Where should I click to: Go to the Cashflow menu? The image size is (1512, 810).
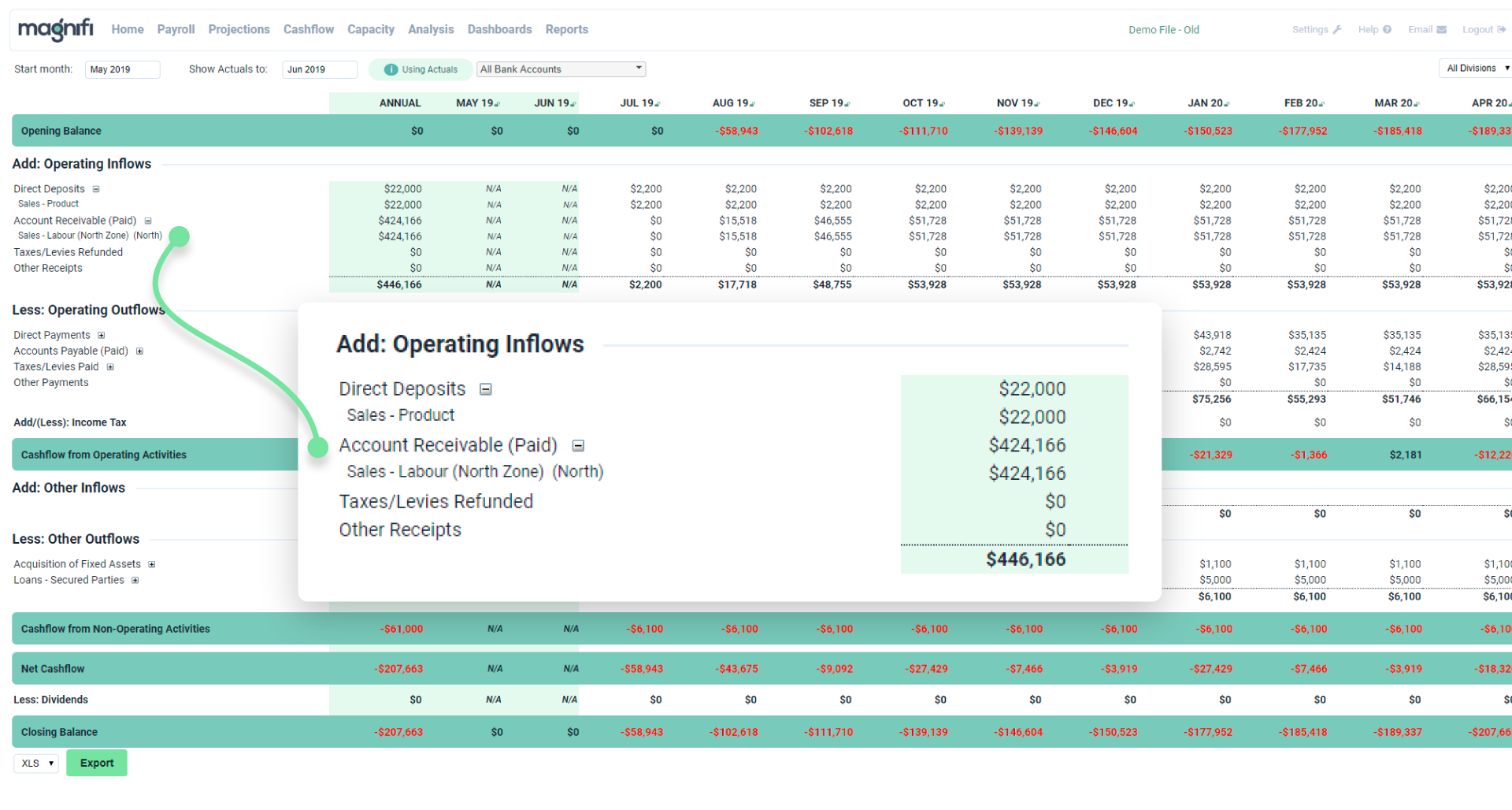308,29
